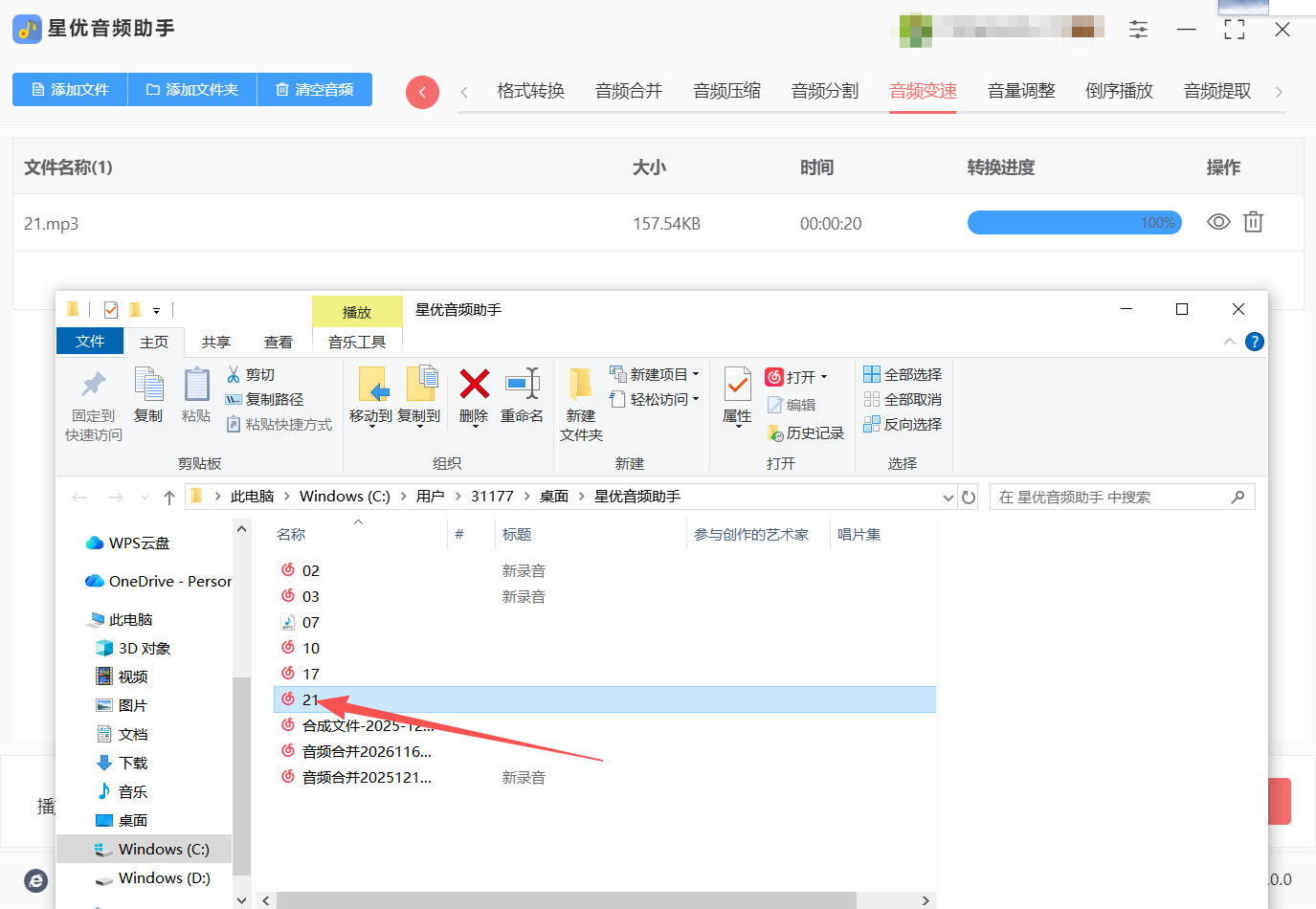The height and width of the screenshot is (909, 1316).
Task: Click the History icon
Action: pyautogui.click(x=775, y=433)
